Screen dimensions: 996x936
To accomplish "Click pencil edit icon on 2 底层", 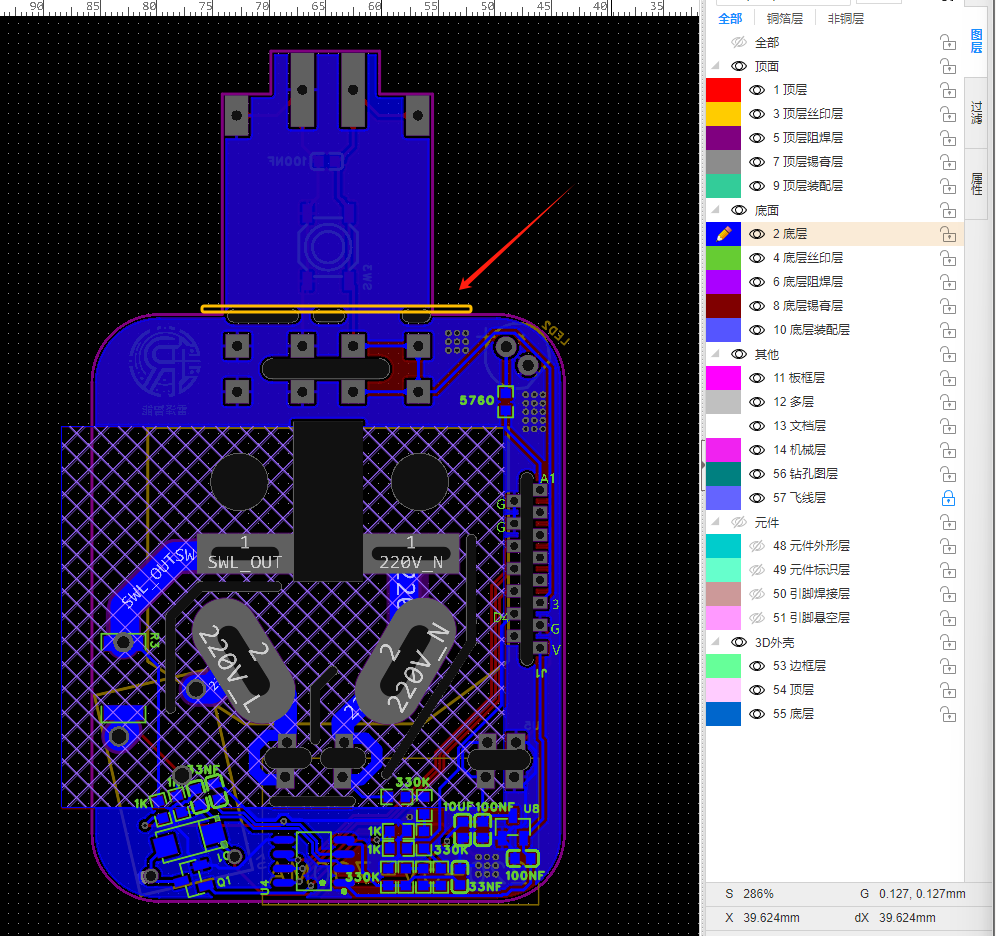I will 723,234.
